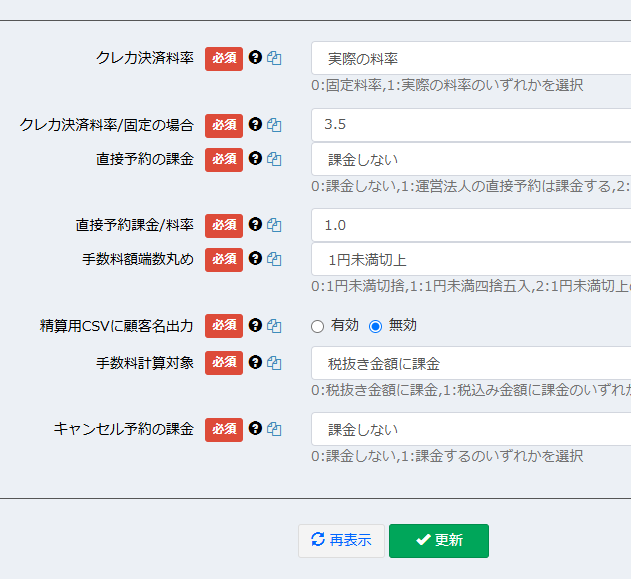
Task: Click copy icon beside 手数料計算対象
Action: coord(274,363)
